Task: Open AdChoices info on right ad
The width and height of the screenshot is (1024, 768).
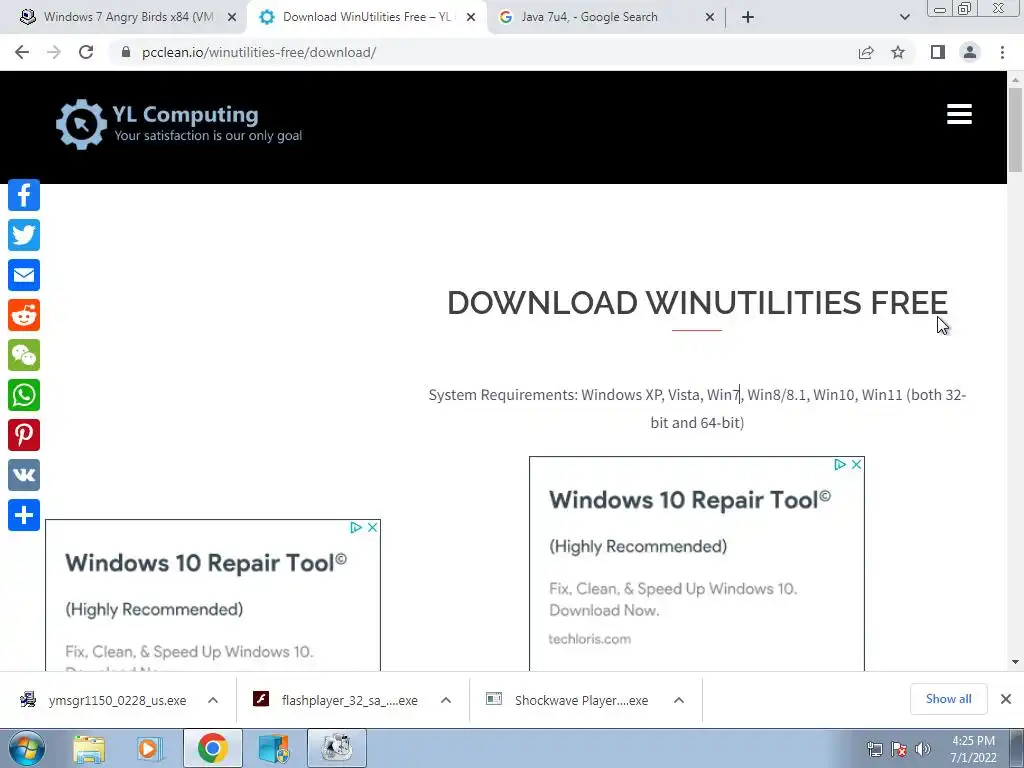Action: pyautogui.click(x=840, y=464)
